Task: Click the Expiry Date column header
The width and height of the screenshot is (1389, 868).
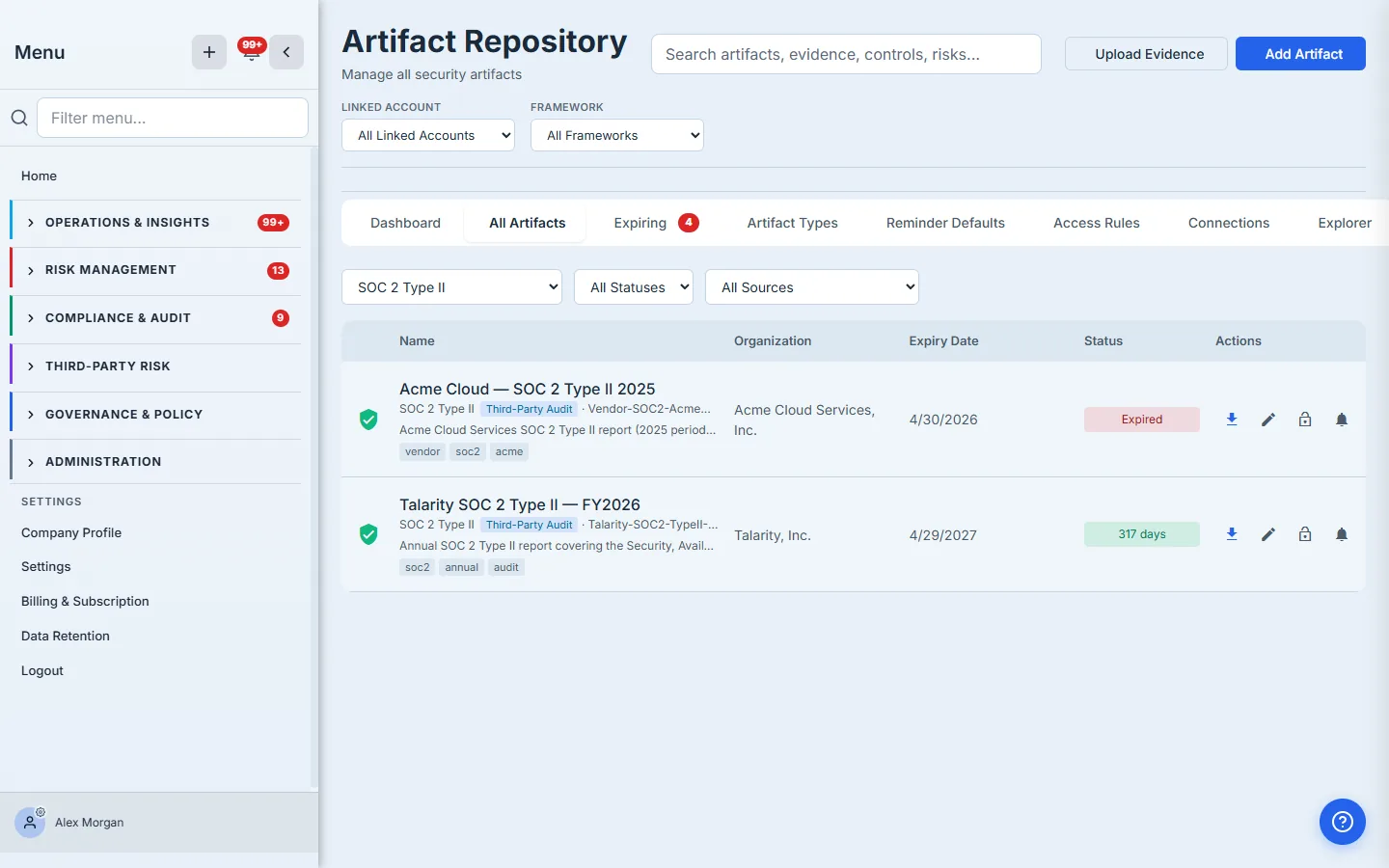Action: point(943,341)
